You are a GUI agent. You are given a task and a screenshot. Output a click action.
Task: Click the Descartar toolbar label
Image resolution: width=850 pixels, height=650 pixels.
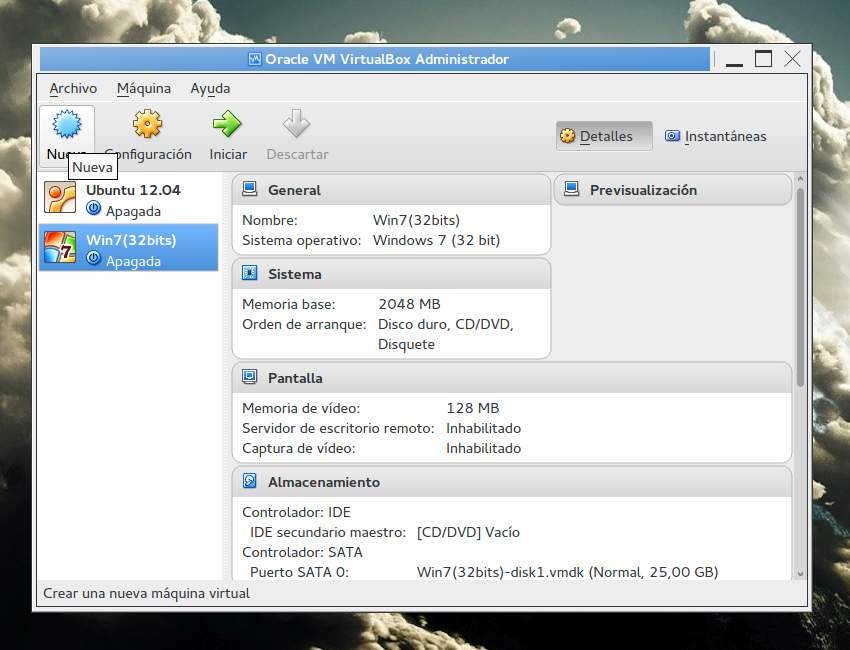pyautogui.click(x=297, y=155)
